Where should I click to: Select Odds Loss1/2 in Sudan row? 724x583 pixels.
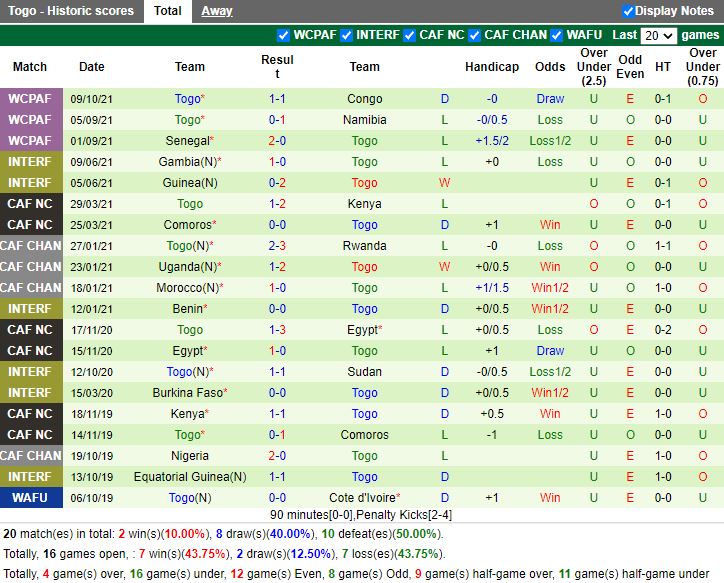tap(550, 372)
